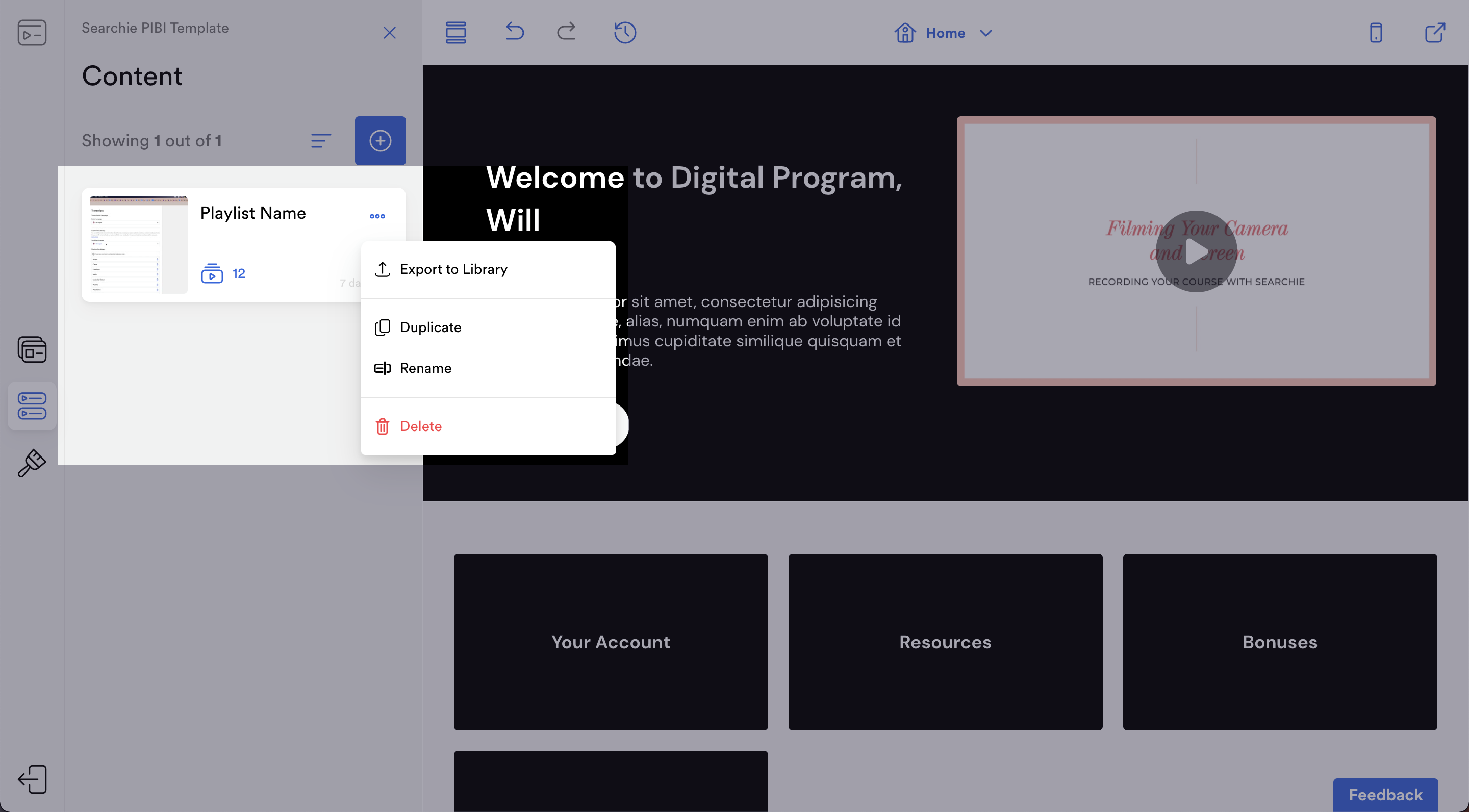Click the Playlist Name three-dot menu
The image size is (1469, 812).
377,216
